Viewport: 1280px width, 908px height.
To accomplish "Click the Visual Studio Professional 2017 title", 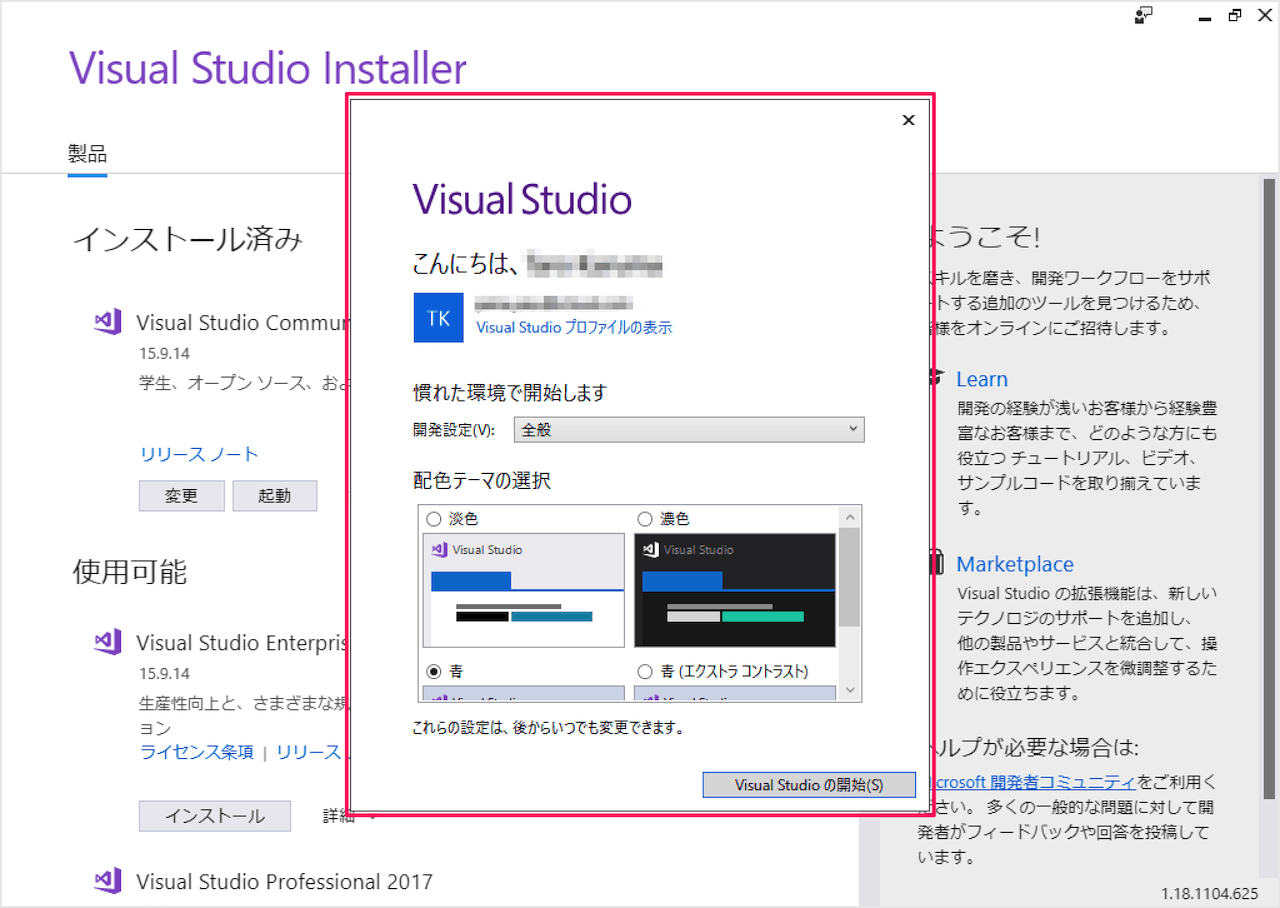I will click(x=284, y=881).
